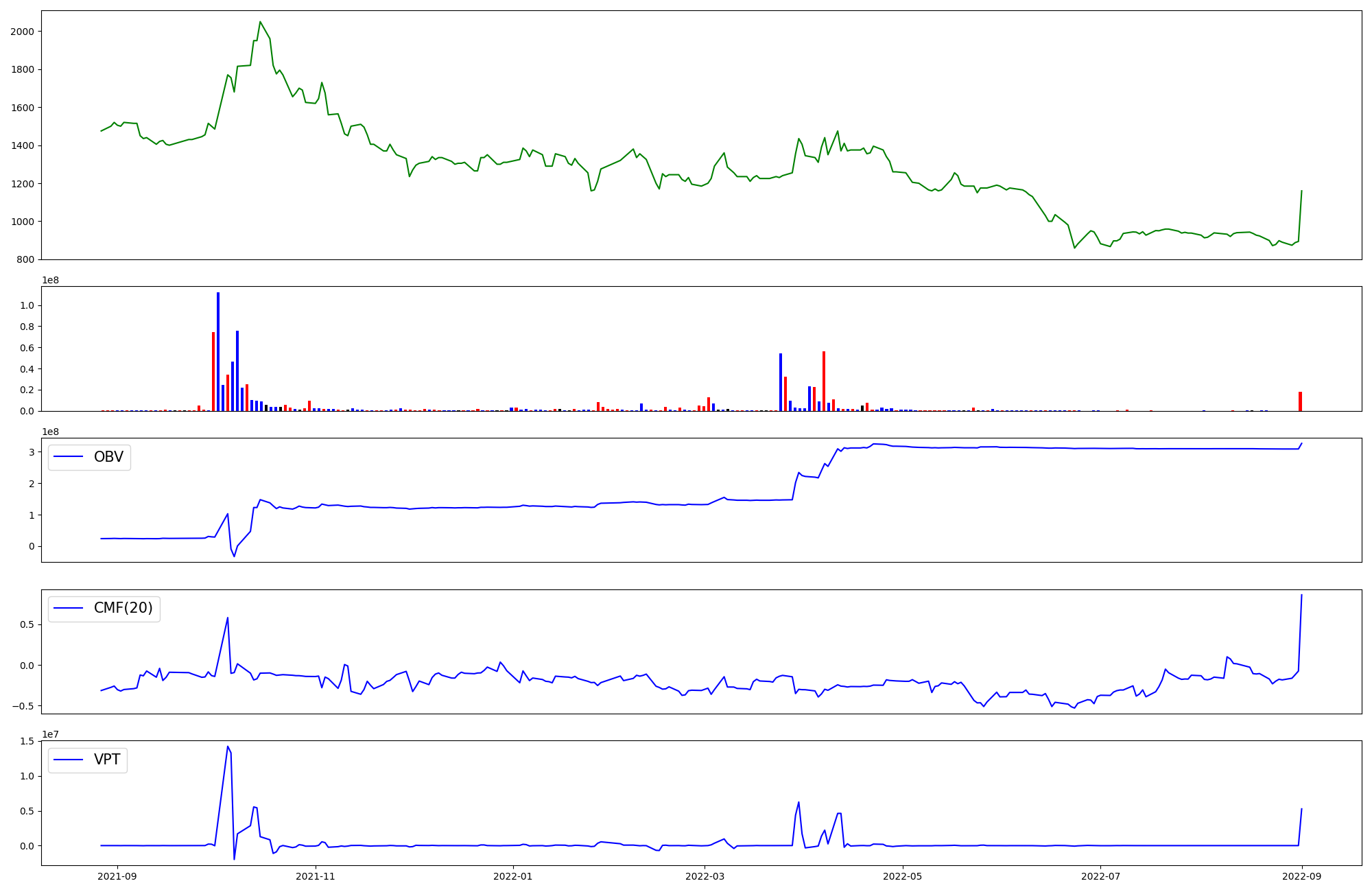Click the VPT legend entry
Image resolution: width=1372 pixels, height=892 pixels.
(106, 760)
